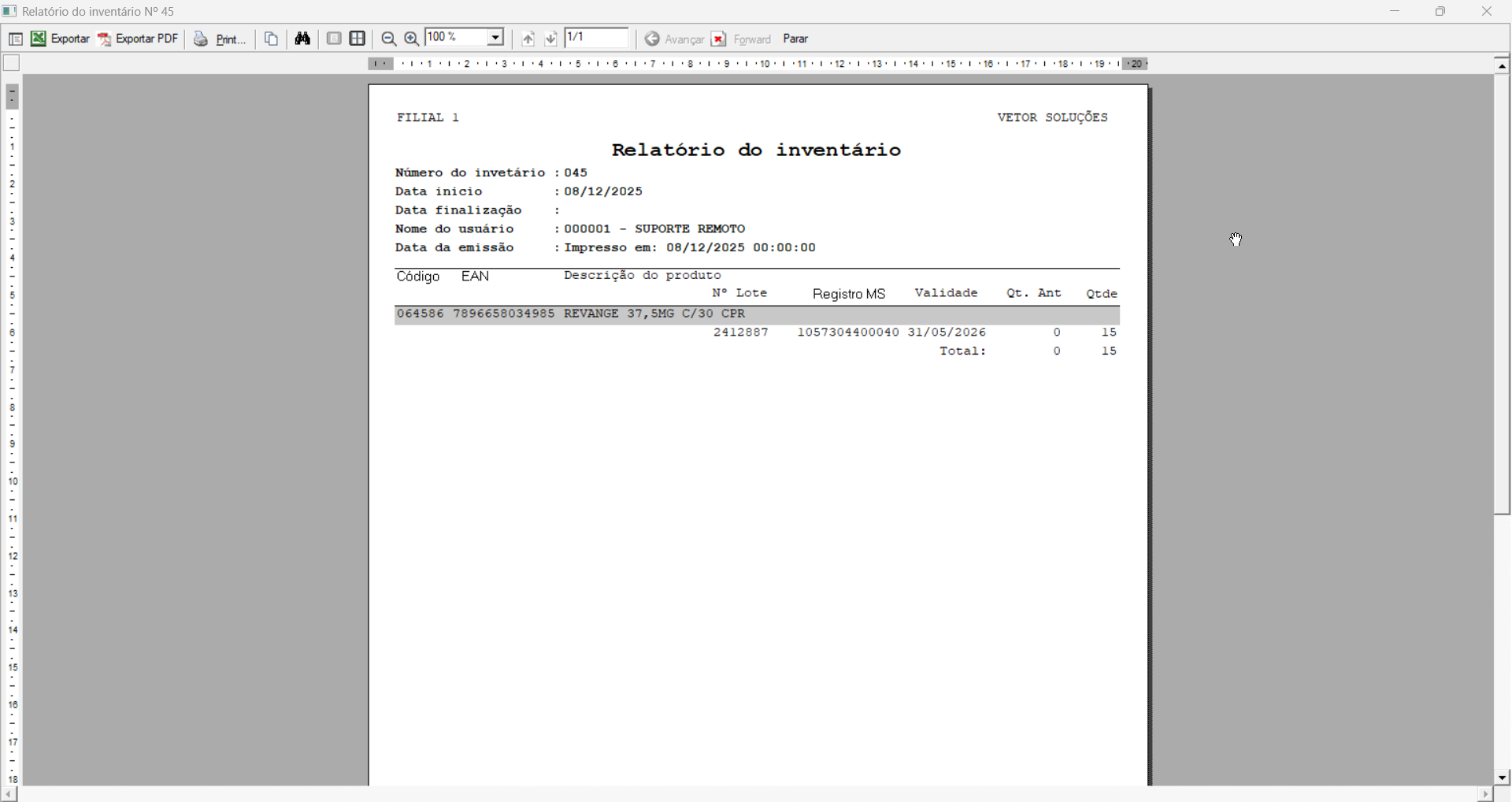Minimize the report window
Image resolution: width=1512 pixels, height=802 pixels.
point(1396,12)
